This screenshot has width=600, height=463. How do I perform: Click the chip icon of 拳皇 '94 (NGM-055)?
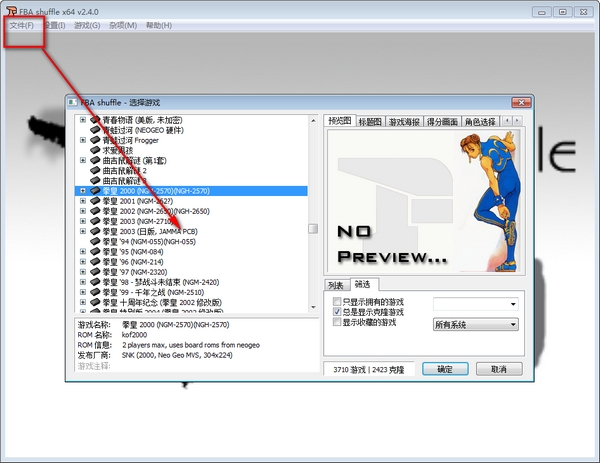click(x=95, y=241)
